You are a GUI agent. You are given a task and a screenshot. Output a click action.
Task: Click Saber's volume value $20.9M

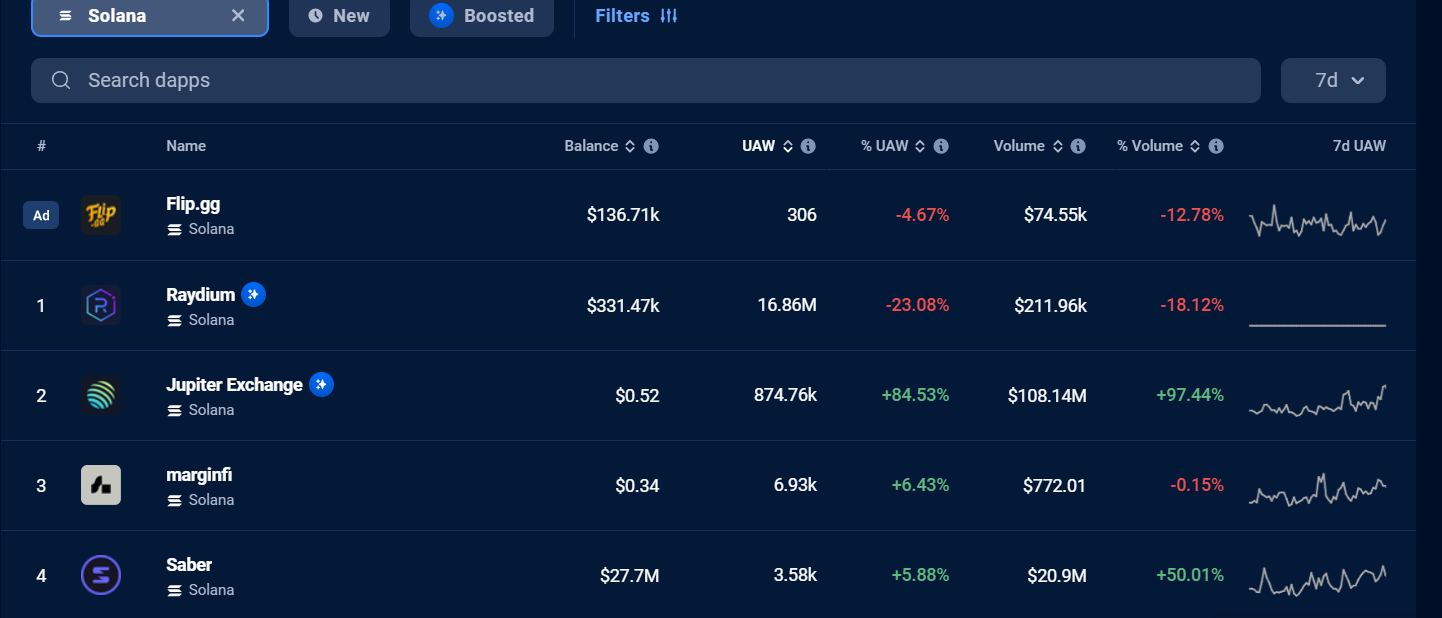(x=1056, y=575)
